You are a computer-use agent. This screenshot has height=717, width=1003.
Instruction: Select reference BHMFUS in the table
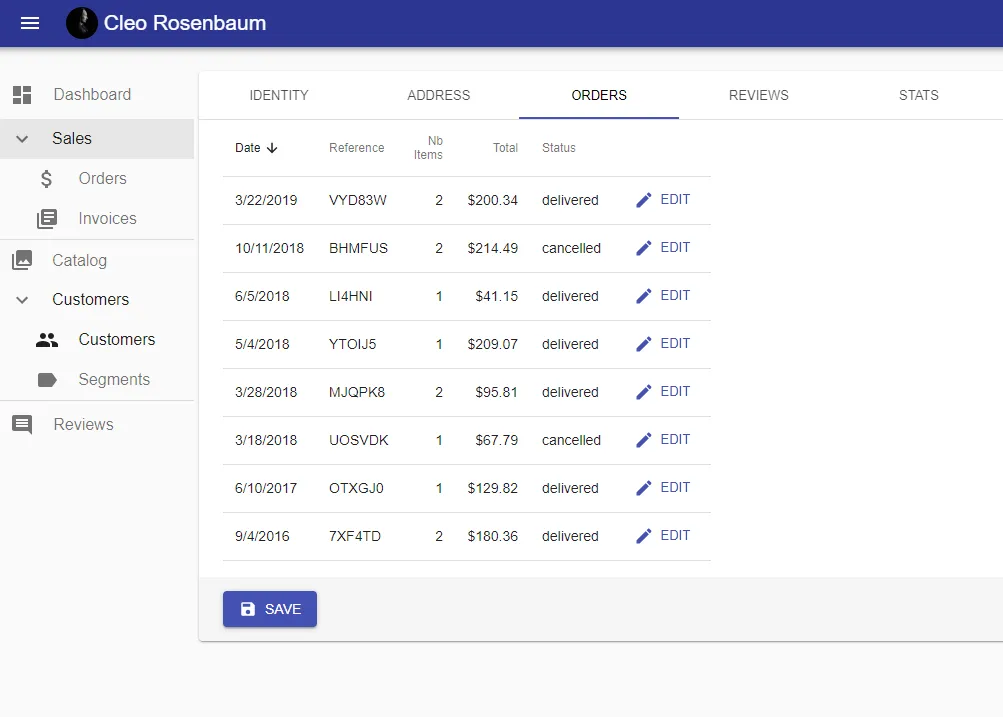[x=358, y=248]
